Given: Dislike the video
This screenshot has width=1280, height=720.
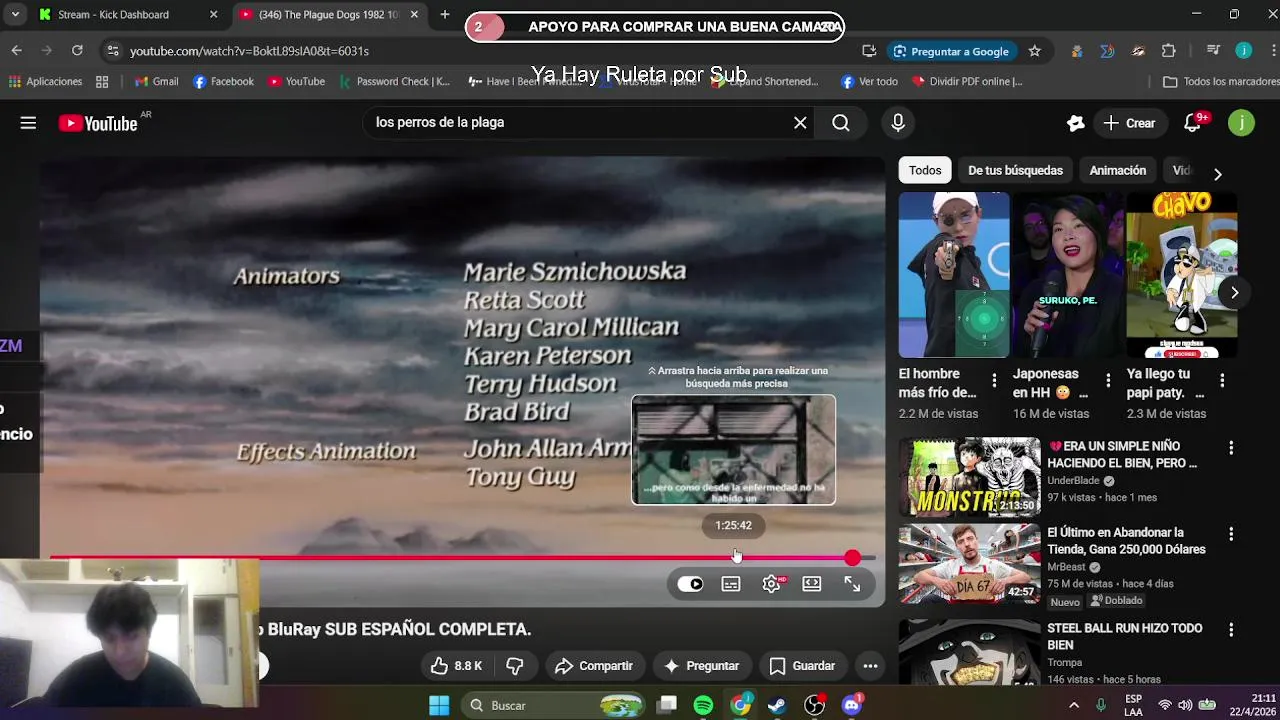Looking at the screenshot, I should coord(515,666).
